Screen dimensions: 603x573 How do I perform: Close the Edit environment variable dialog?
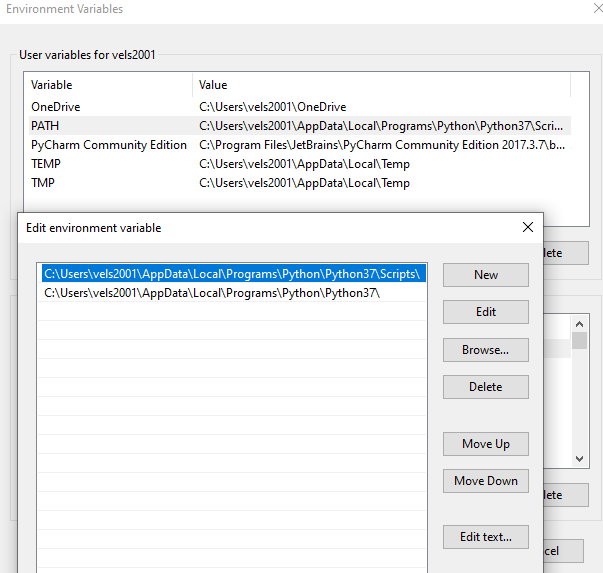[x=528, y=228]
